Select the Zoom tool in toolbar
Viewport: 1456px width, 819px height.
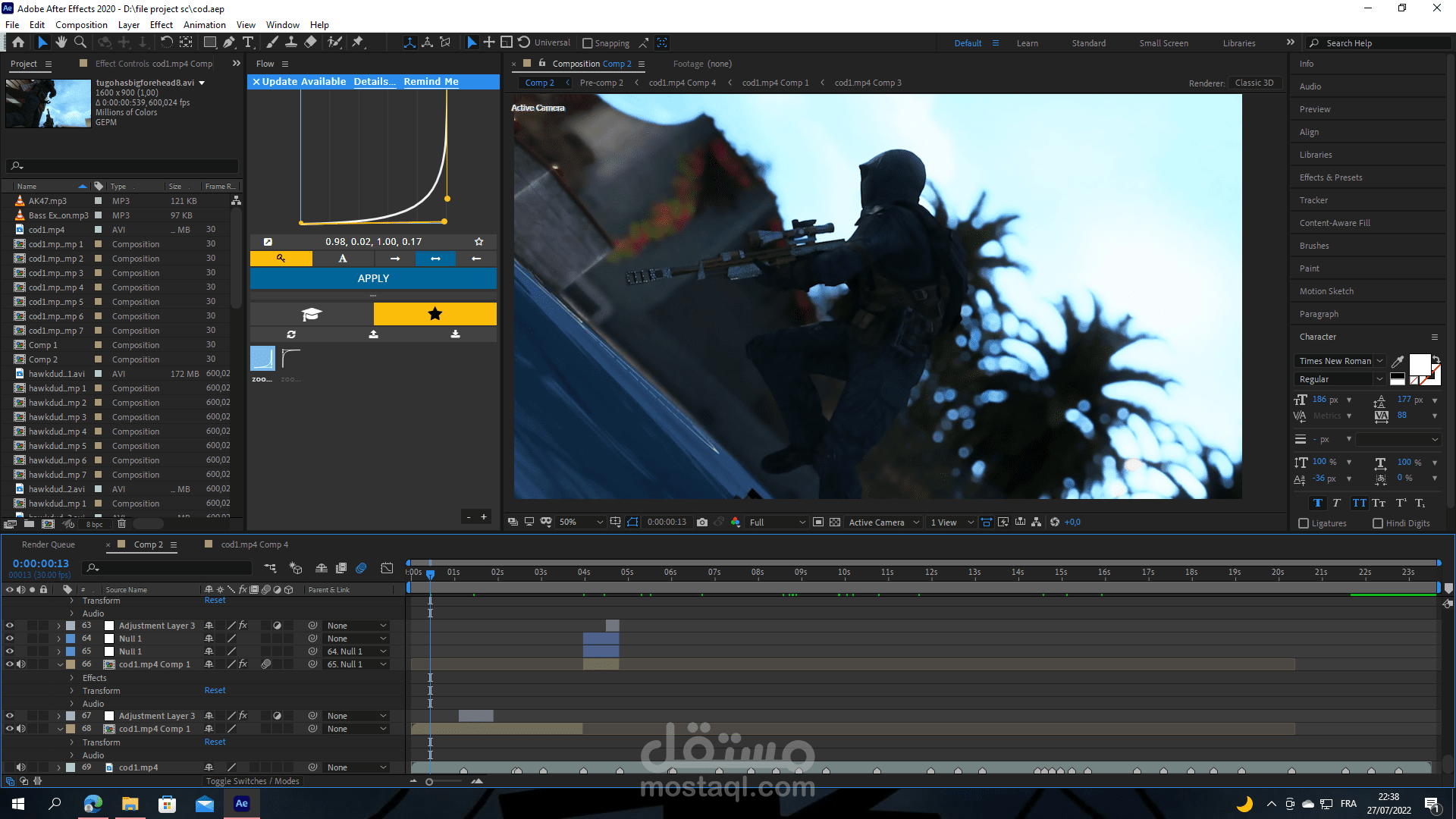(80, 42)
